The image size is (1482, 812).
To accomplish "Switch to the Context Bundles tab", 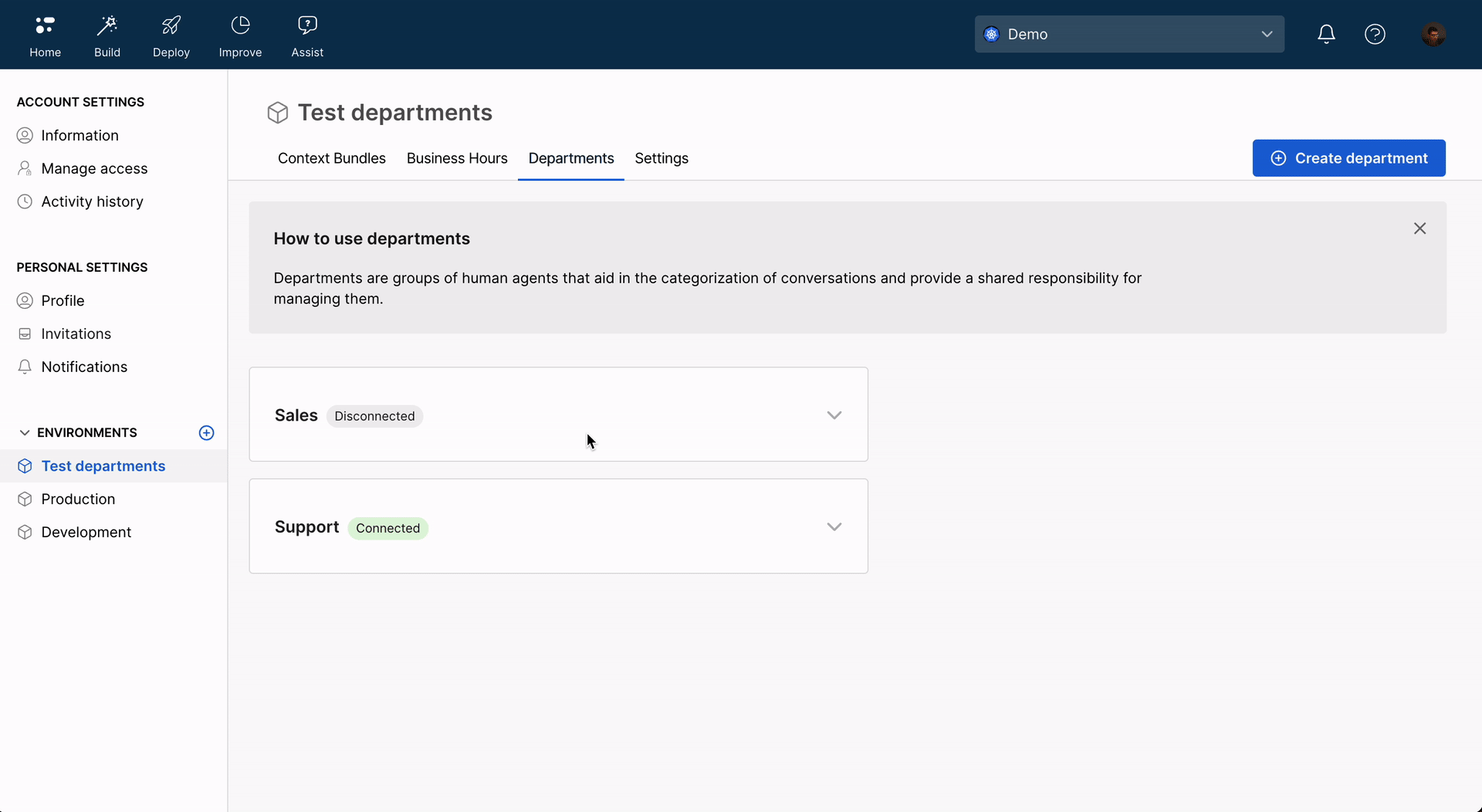I will coord(331,158).
